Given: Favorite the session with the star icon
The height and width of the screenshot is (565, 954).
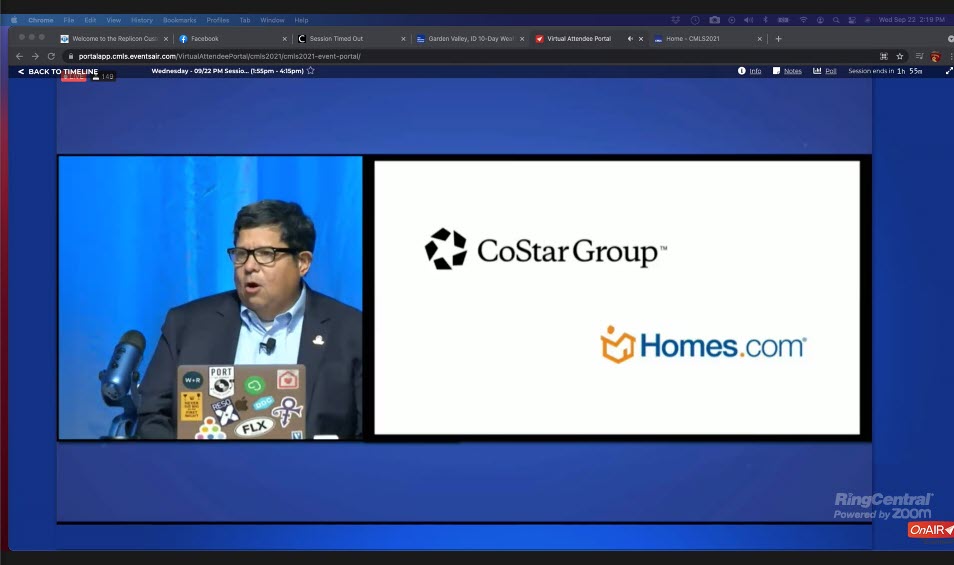Looking at the screenshot, I should pos(311,71).
